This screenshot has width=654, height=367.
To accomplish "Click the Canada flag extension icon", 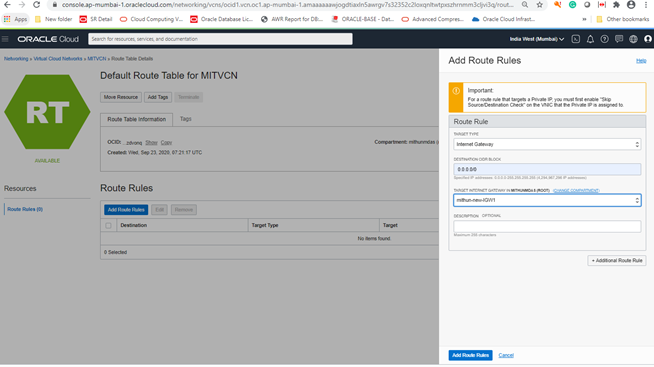I will (x=601, y=5).
